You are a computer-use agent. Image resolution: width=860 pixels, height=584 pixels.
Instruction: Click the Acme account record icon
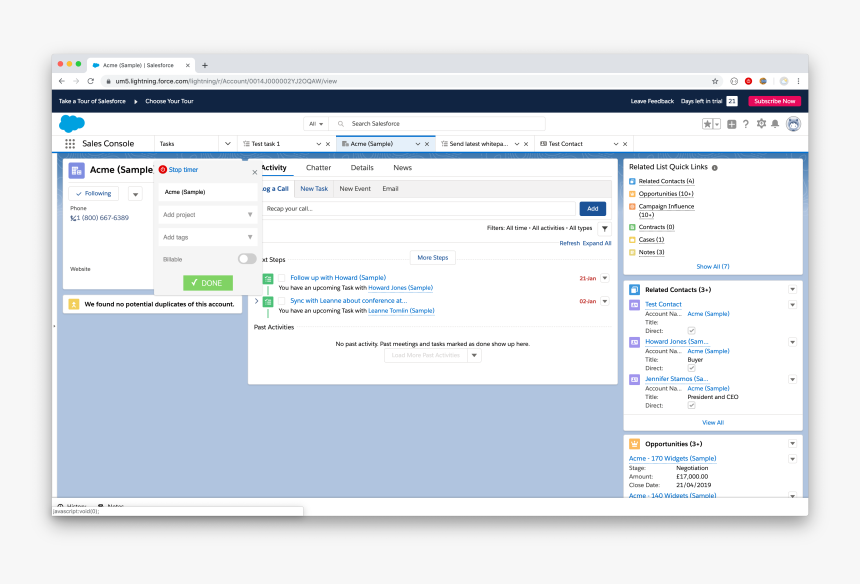coord(76,171)
